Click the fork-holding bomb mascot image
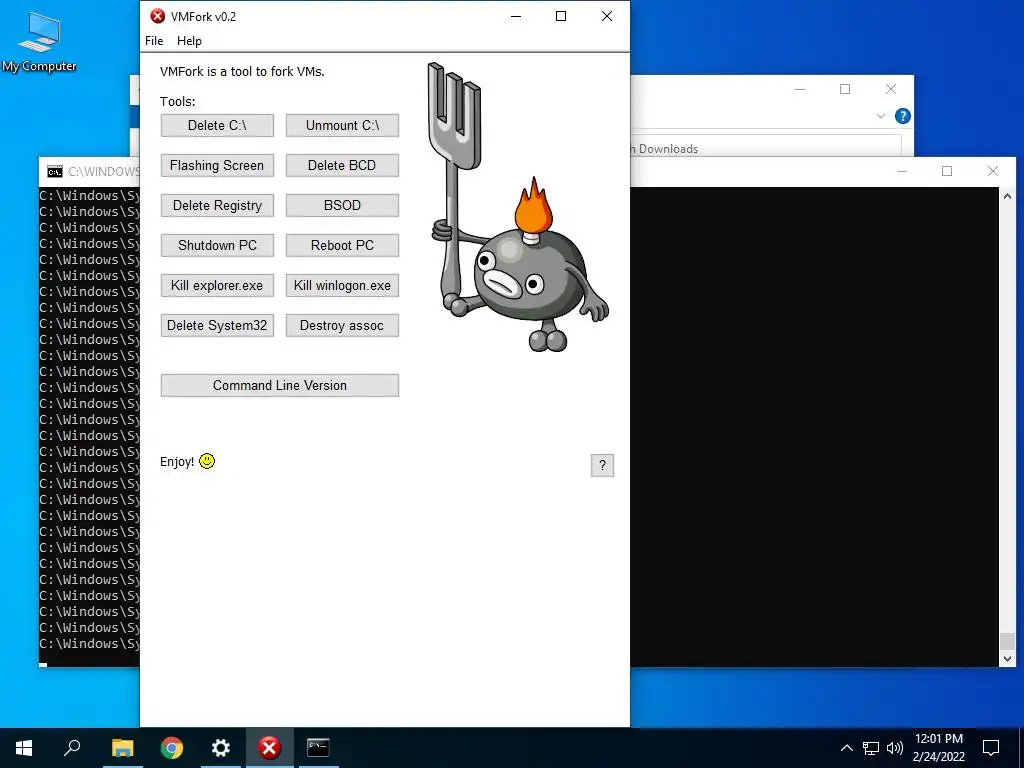1024x768 pixels. point(517,208)
